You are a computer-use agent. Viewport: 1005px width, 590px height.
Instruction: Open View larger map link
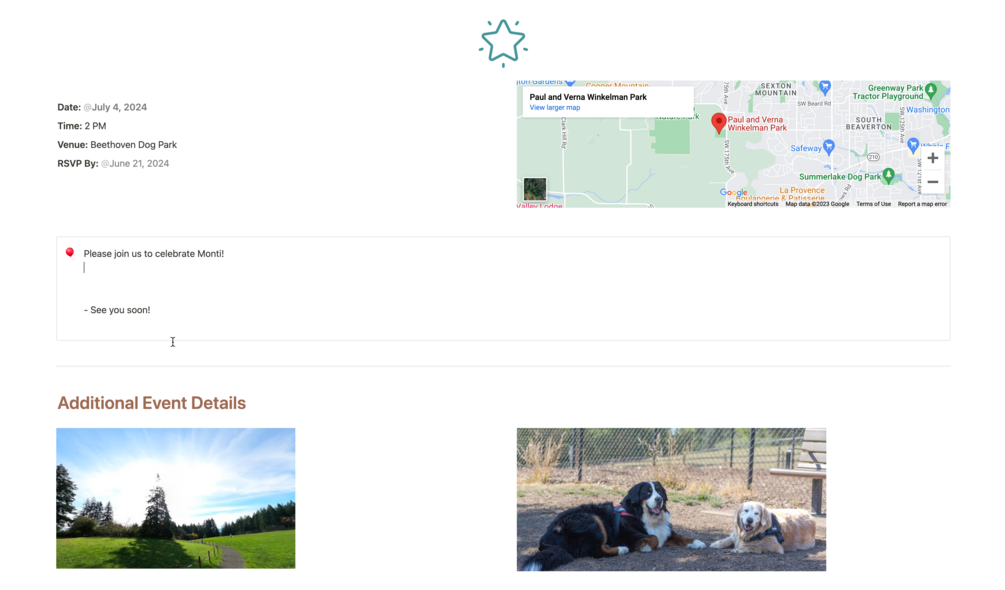click(x=554, y=108)
